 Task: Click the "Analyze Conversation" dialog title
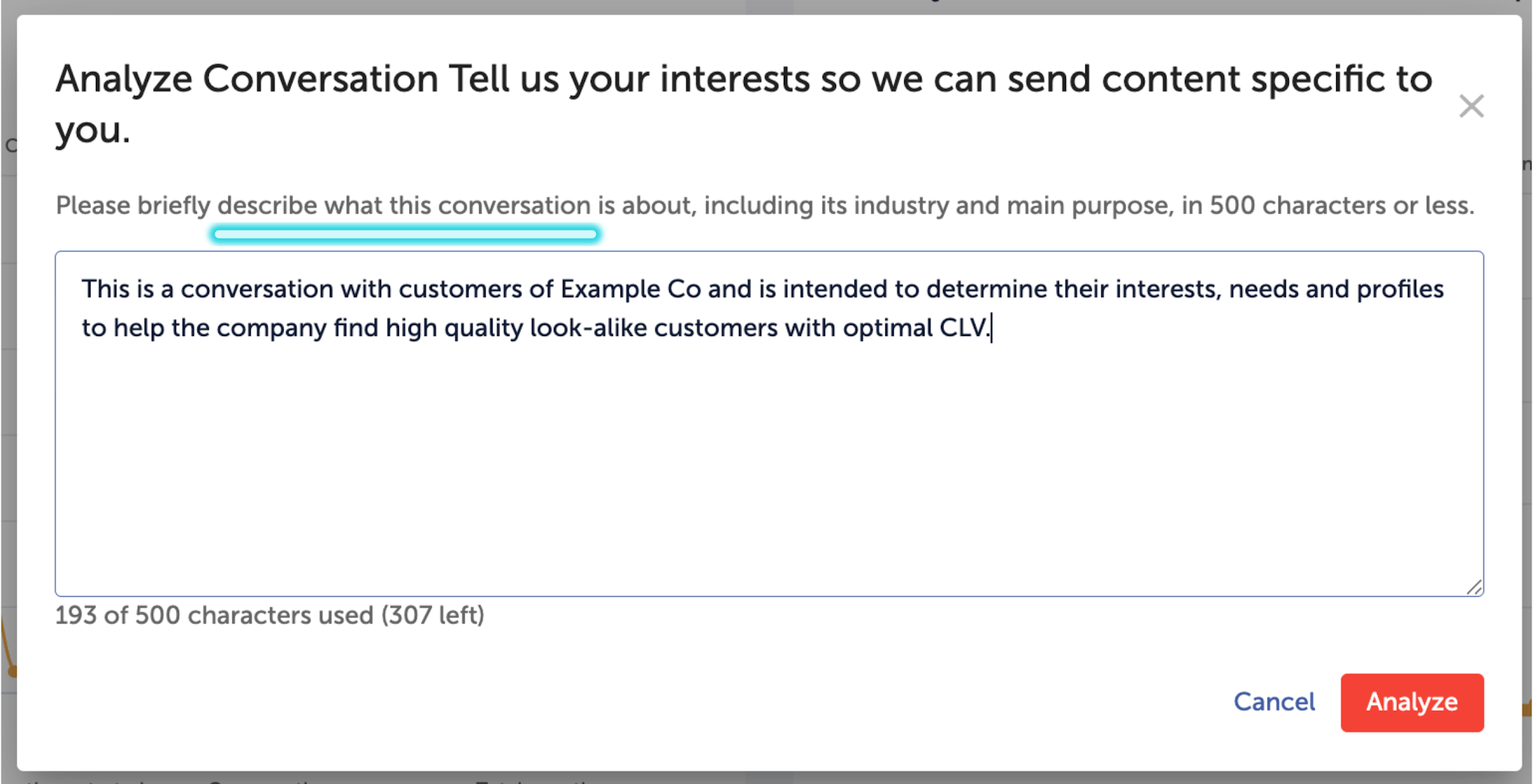[246, 79]
